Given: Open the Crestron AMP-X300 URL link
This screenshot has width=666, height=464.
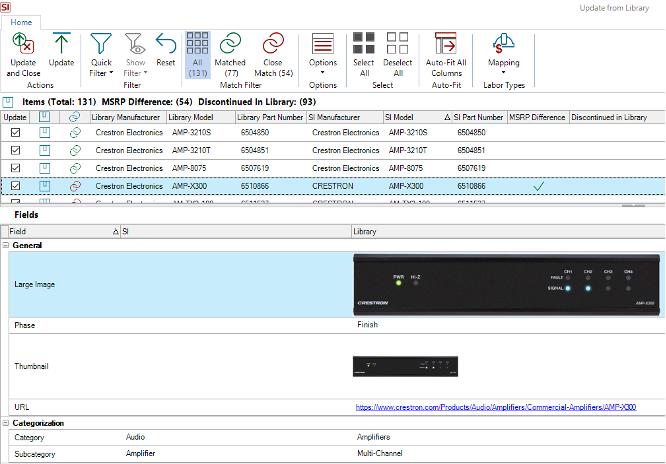Looking at the screenshot, I should pos(496,407).
